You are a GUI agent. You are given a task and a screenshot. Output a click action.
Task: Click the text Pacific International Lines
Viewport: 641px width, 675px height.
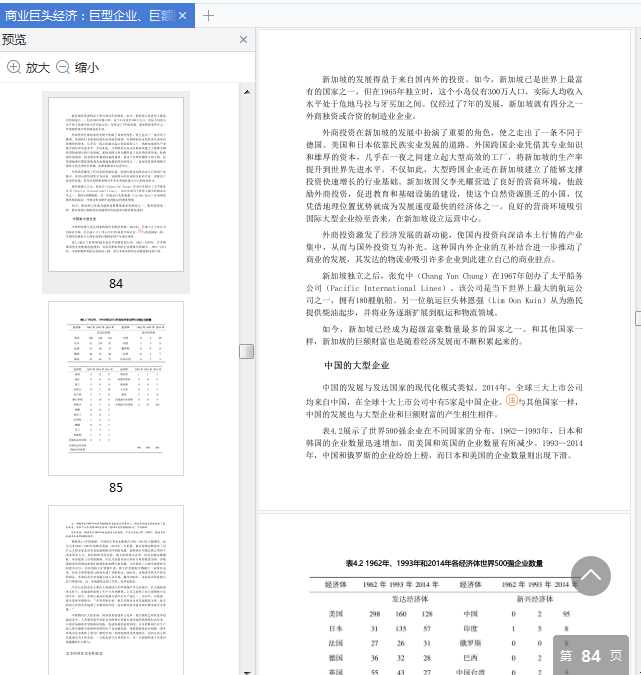pyautogui.click(x=386, y=288)
